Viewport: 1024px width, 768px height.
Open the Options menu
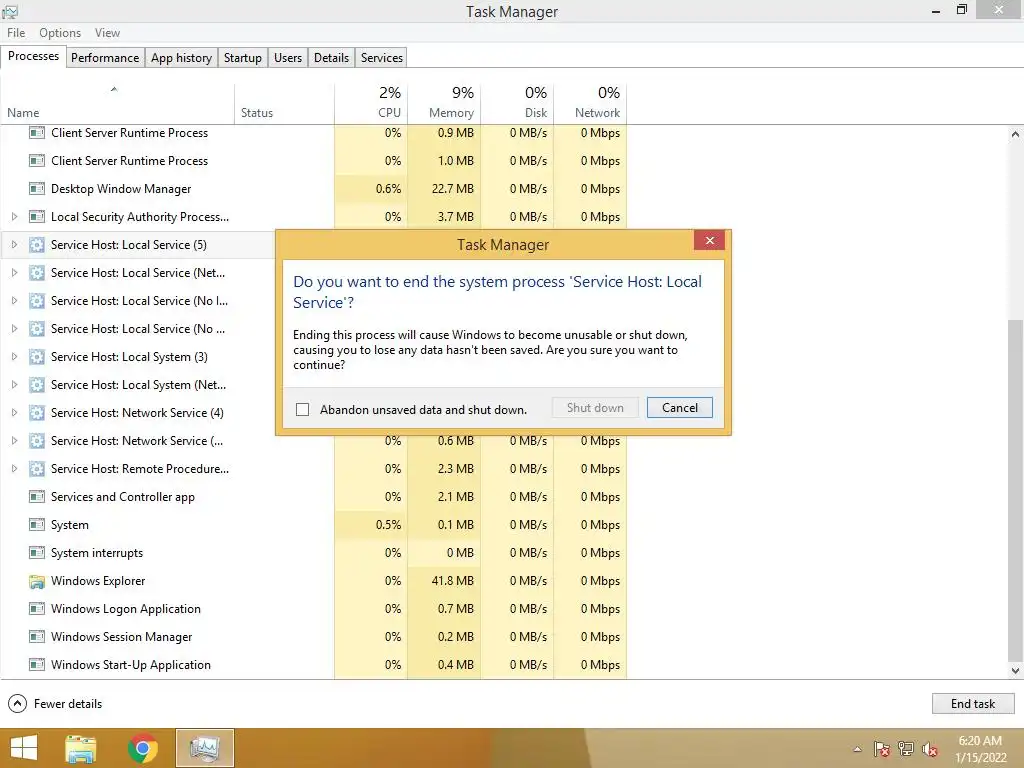(60, 33)
